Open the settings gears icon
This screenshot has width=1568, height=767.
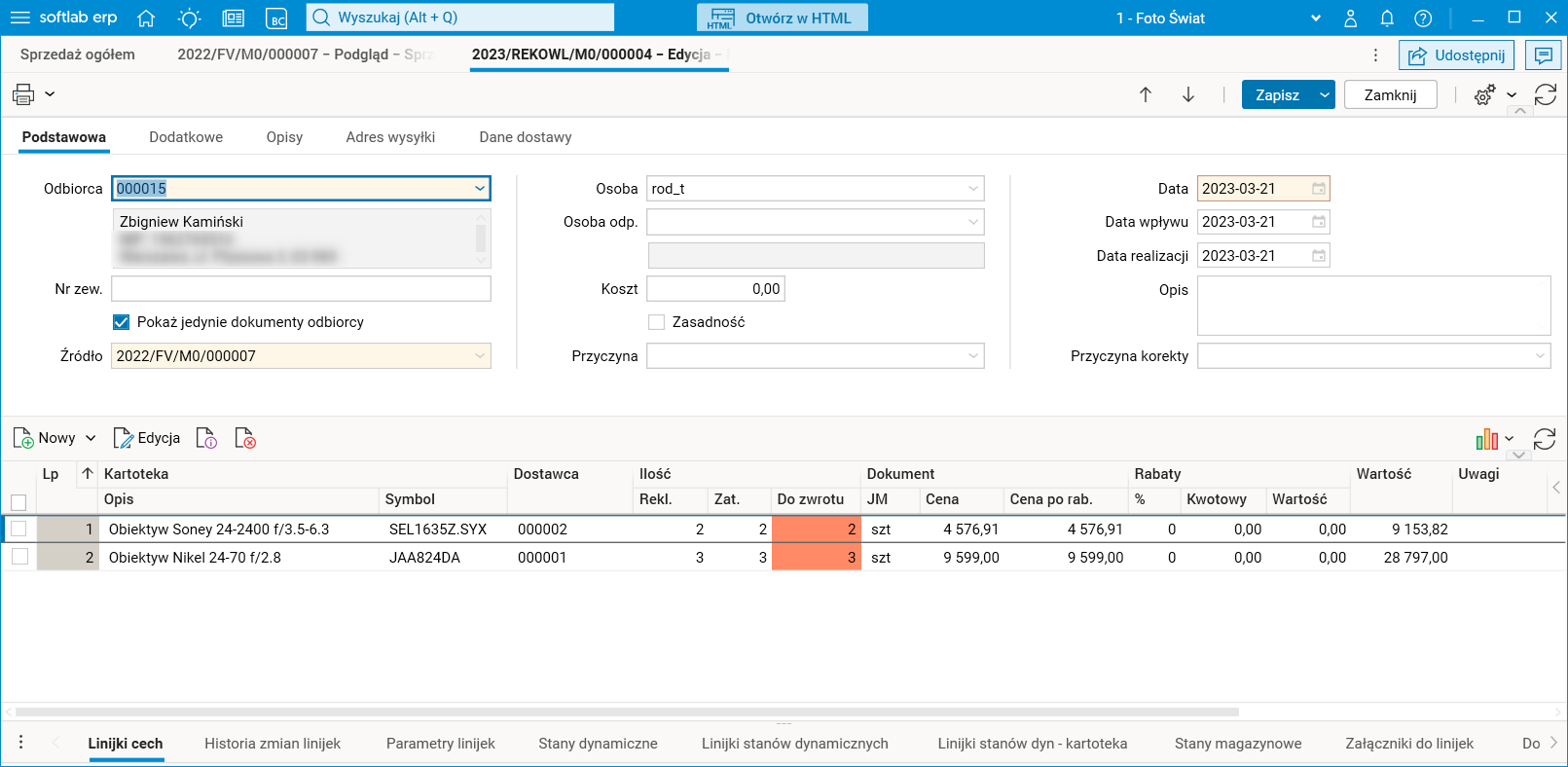pyautogui.click(x=1484, y=94)
